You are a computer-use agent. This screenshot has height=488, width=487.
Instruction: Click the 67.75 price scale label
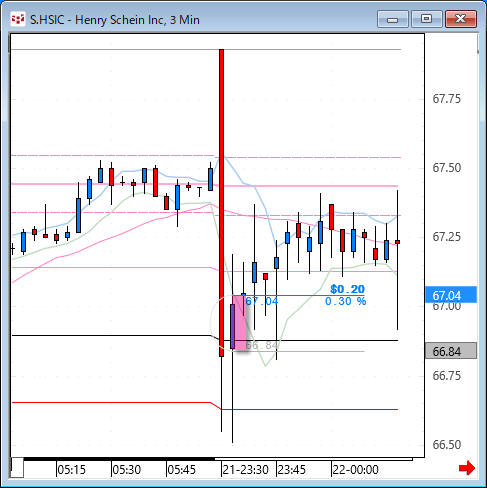[447, 99]
